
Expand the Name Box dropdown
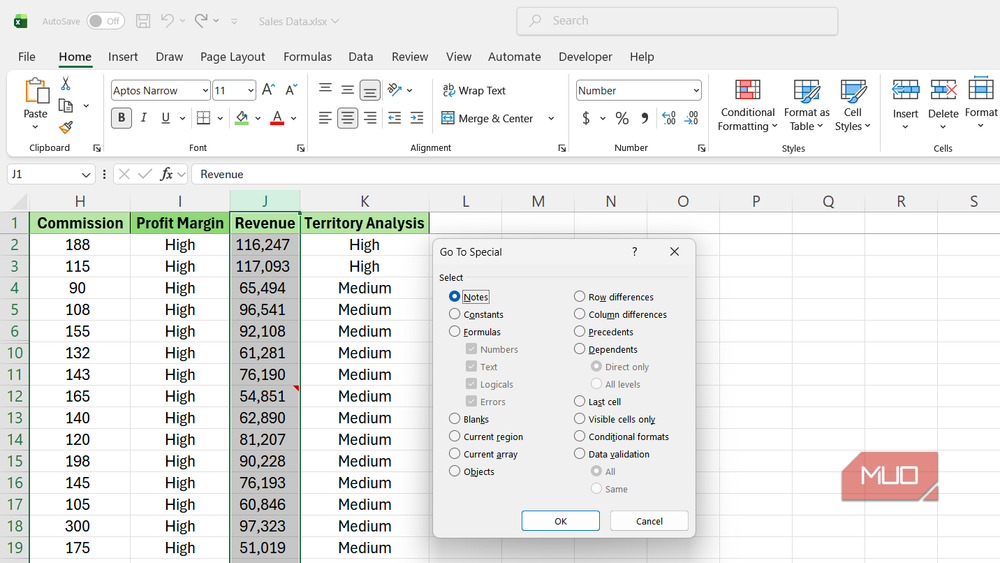[86, 174]
